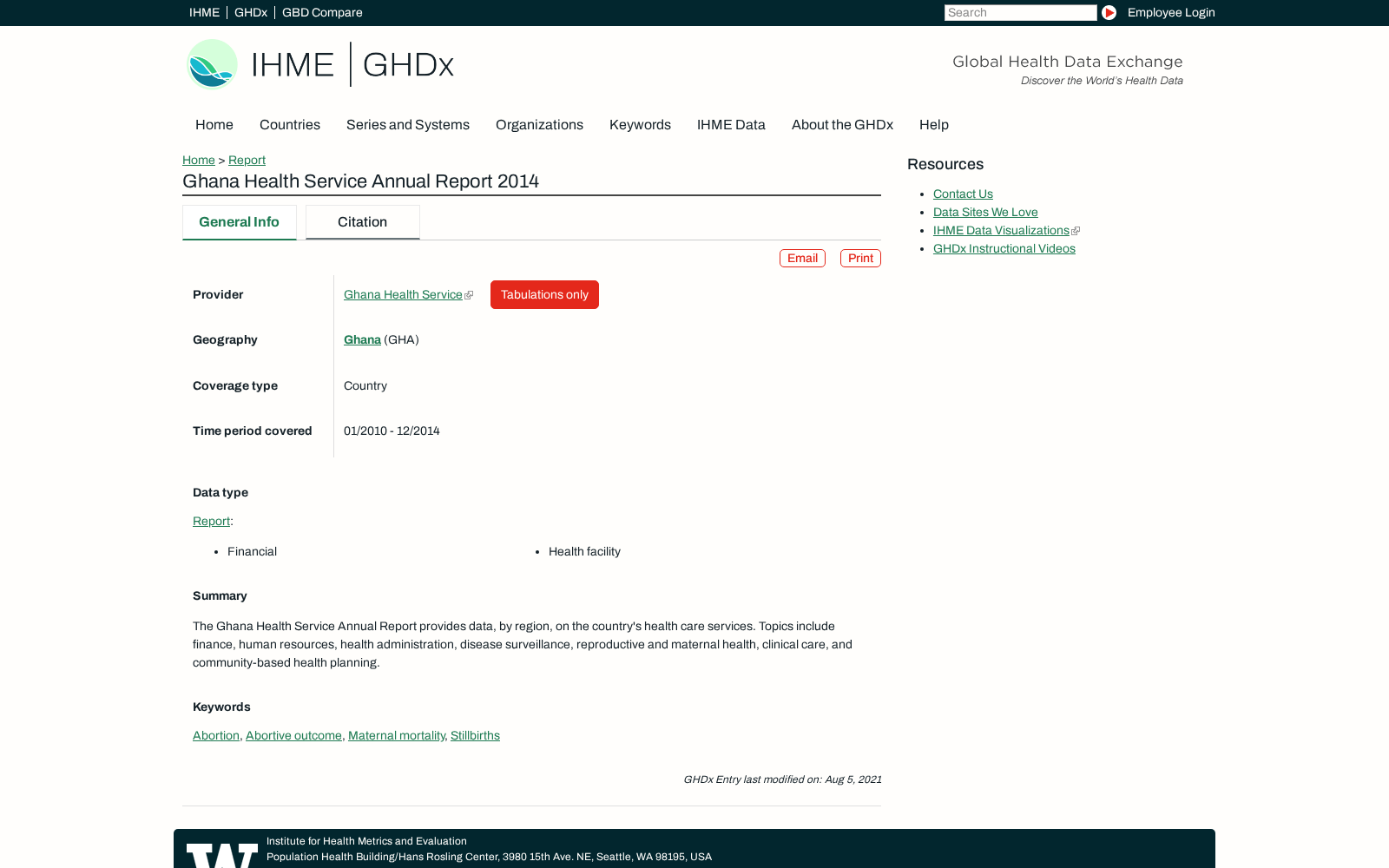Open the Ghana Health Service provider link
This screenshot has height=868, width=1389.
(x=403, y=294)
